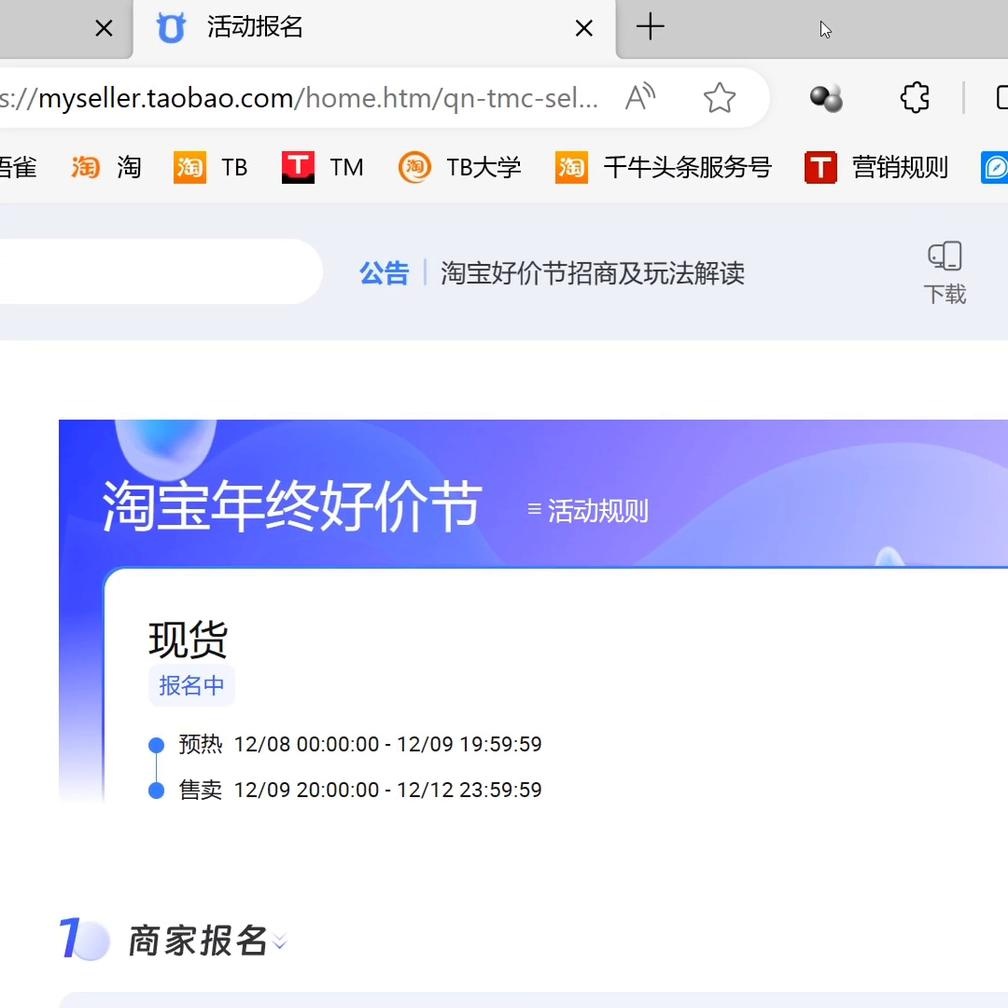
Task: Click the address bar URL
Action: [300, 98]
